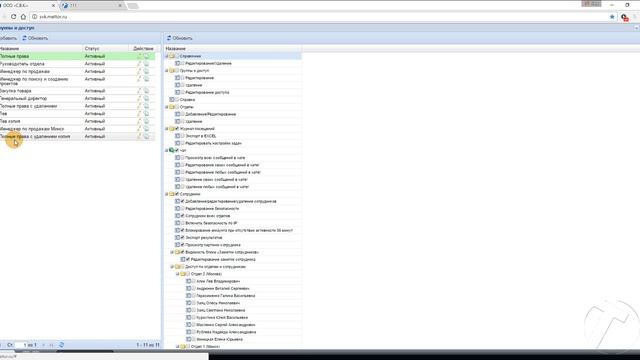Select Менеджер по поиску и созданию проектов row
Screen dimensions: 640x360
(x=78, y=81)
